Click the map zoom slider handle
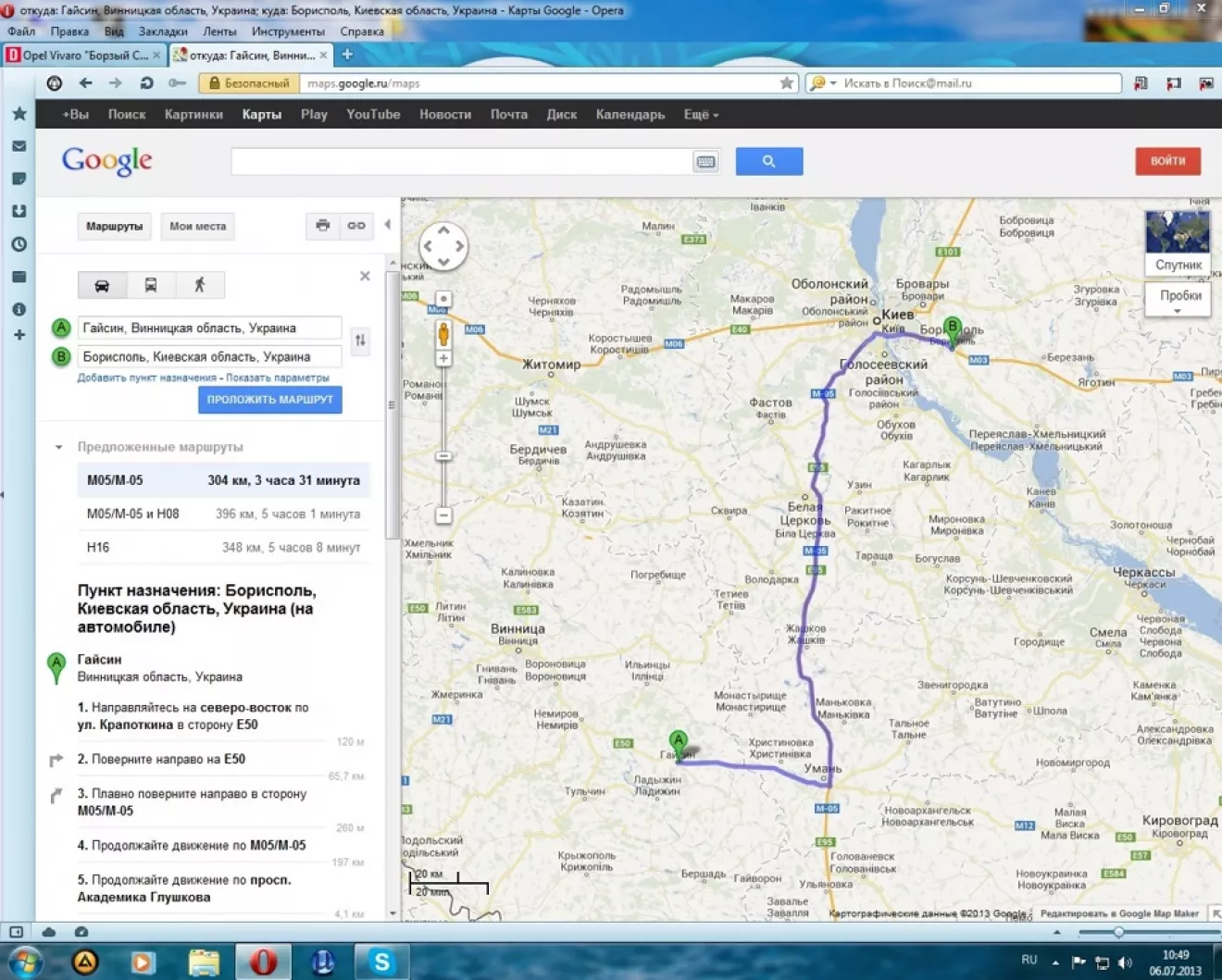The height and width of the screenshot is (980, 1222). [x=443, y=456]
